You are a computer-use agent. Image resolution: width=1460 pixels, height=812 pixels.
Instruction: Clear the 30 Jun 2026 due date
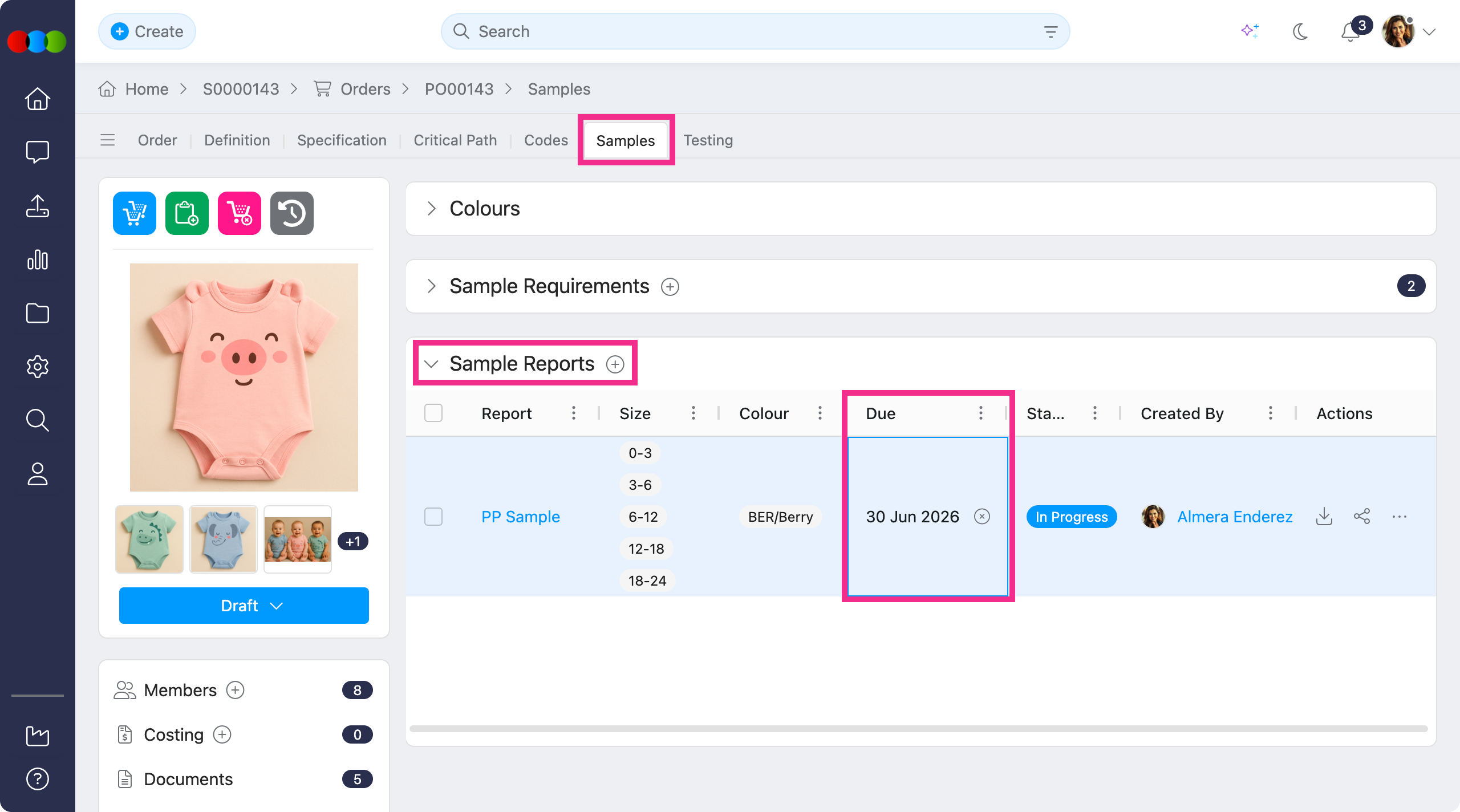[982, 517]
